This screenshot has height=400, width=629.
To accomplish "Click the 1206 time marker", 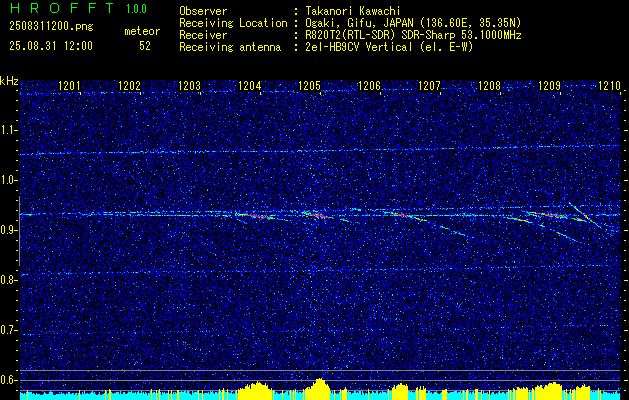I will [369, 85].
